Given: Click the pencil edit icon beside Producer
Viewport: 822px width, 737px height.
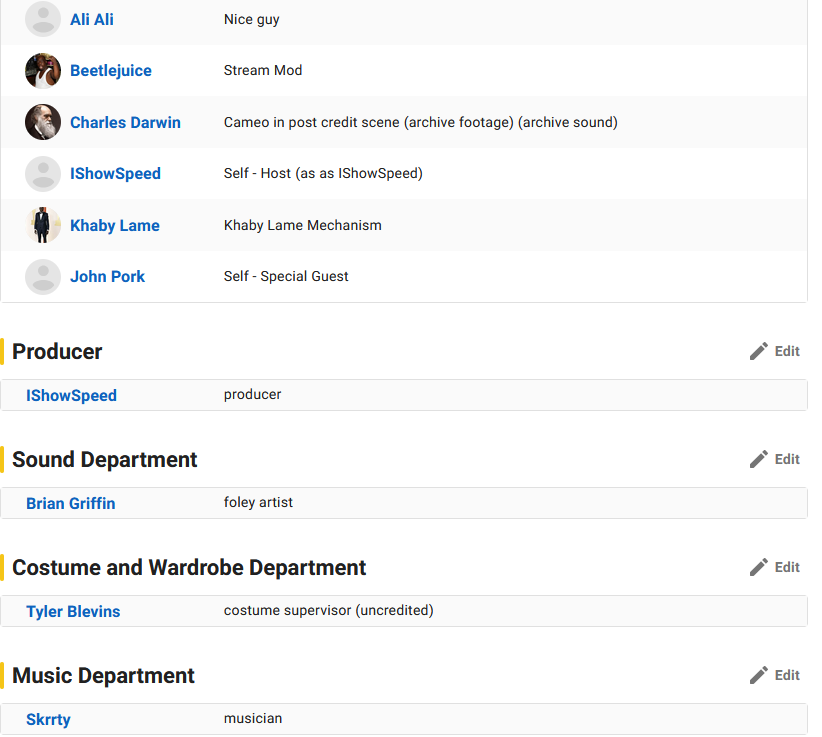Looking at the screenshot, I should (759, 351).
